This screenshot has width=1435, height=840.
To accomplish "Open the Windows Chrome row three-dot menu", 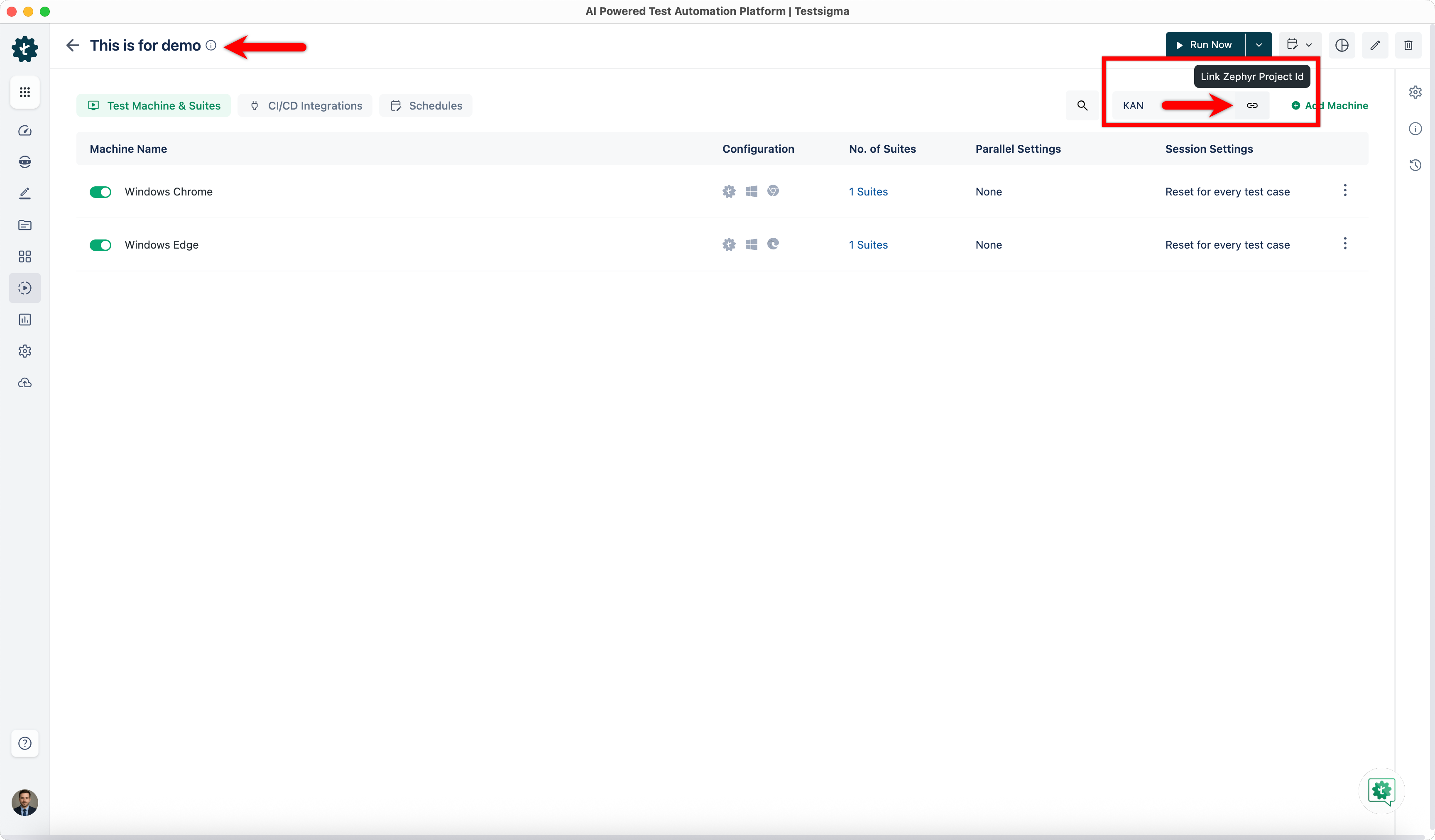I will click(1344, 190).
